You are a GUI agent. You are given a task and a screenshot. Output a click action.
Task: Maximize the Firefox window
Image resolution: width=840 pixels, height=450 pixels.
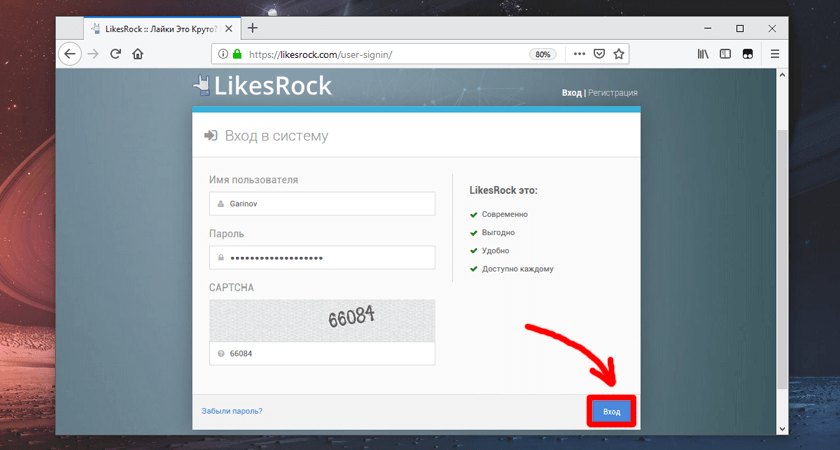pos(740,28)
